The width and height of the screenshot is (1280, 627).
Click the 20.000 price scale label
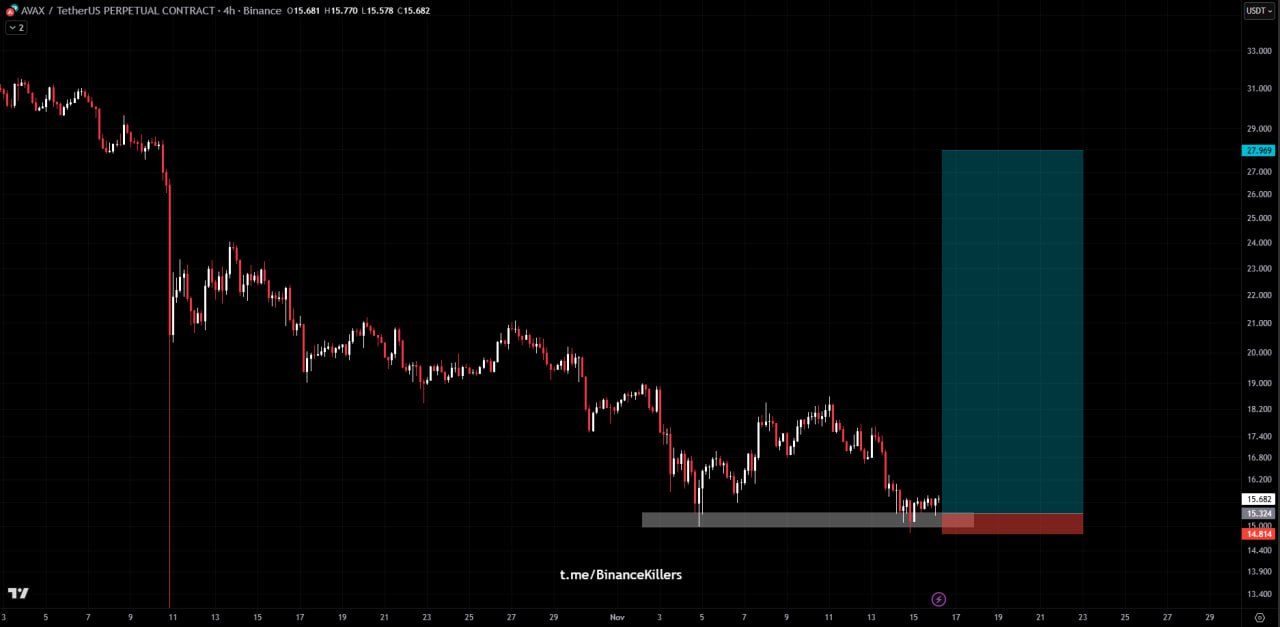coord(1257,352)
